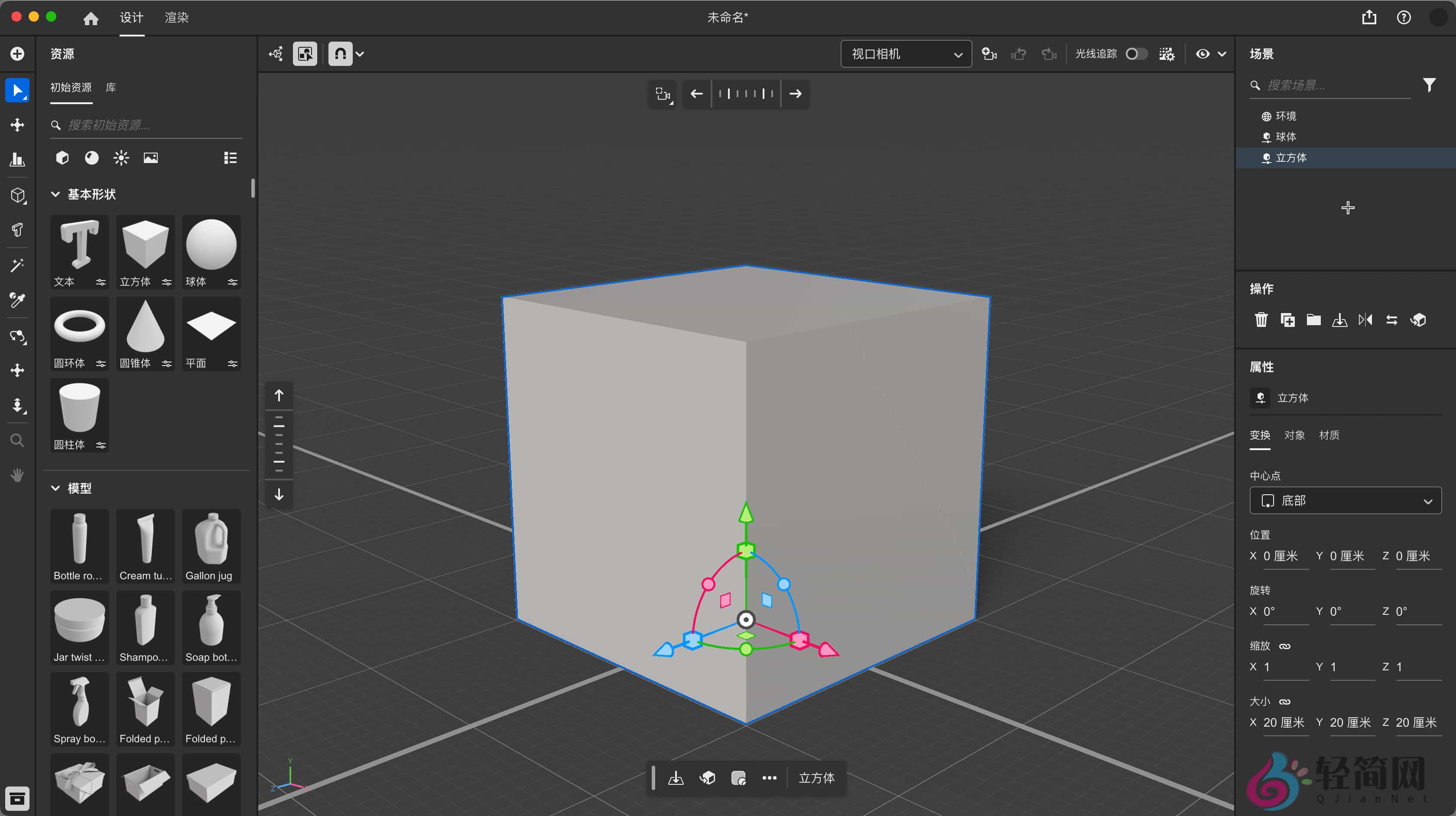Image resolution: width=1456 pixels, height=816 pixels.
Task: Open render settings next to 光线追踪
Action: point(1166,54)
